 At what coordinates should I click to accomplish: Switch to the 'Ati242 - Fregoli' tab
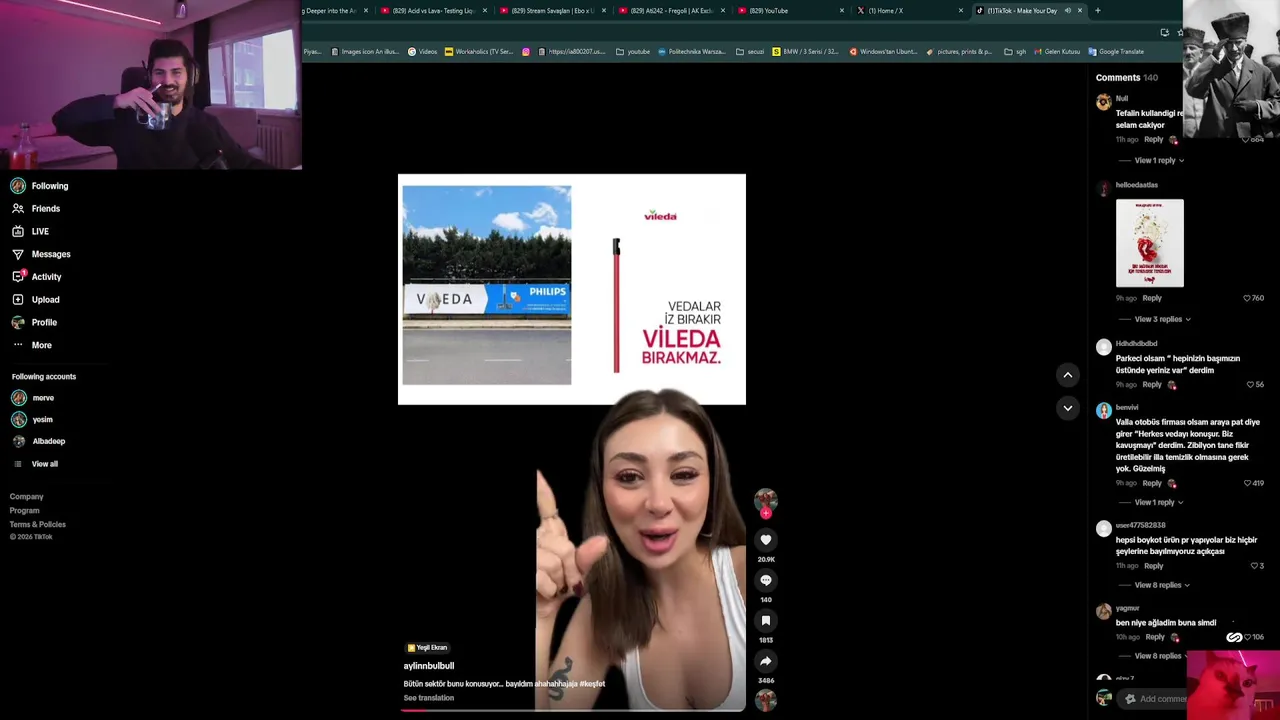point(672,11)
